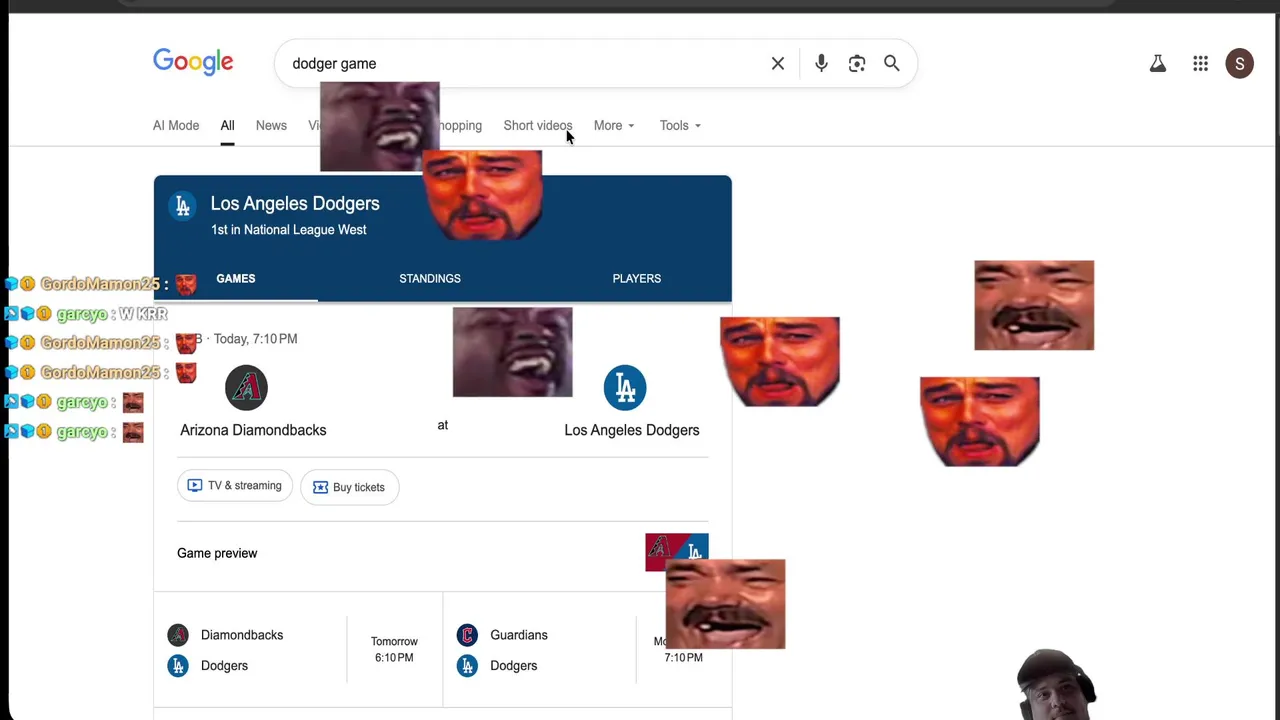Click the Google logo
Viewport: 1280px width, 720px height.
tap(193, 62)
